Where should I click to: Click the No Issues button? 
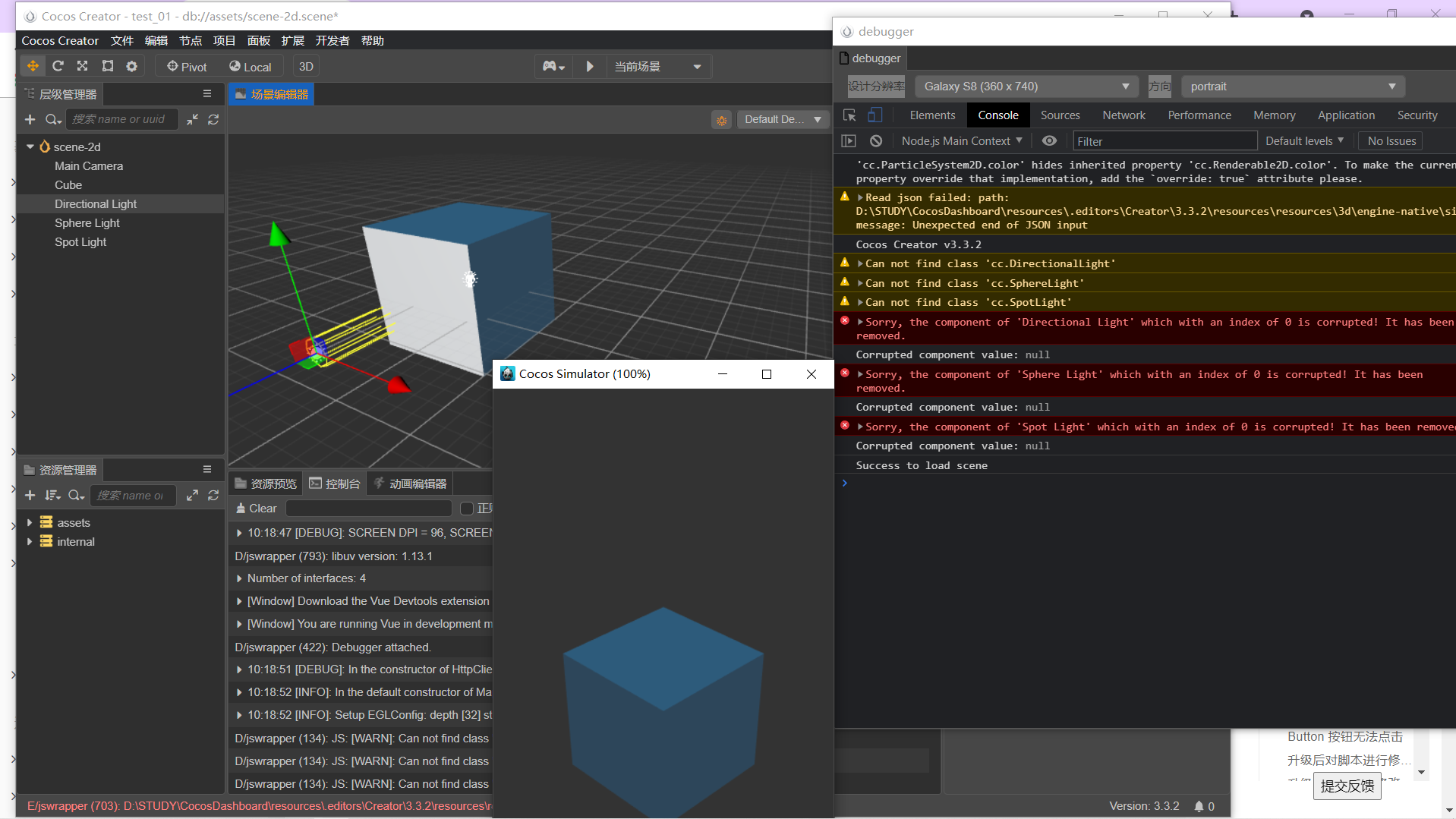[x=1391, y=141]
